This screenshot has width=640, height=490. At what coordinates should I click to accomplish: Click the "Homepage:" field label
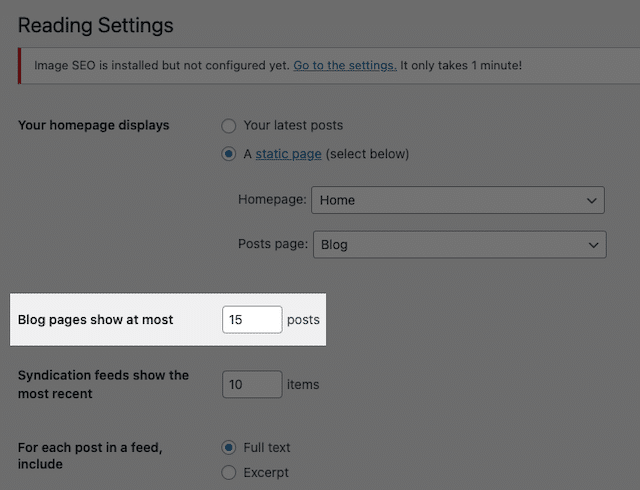[272, 200]
